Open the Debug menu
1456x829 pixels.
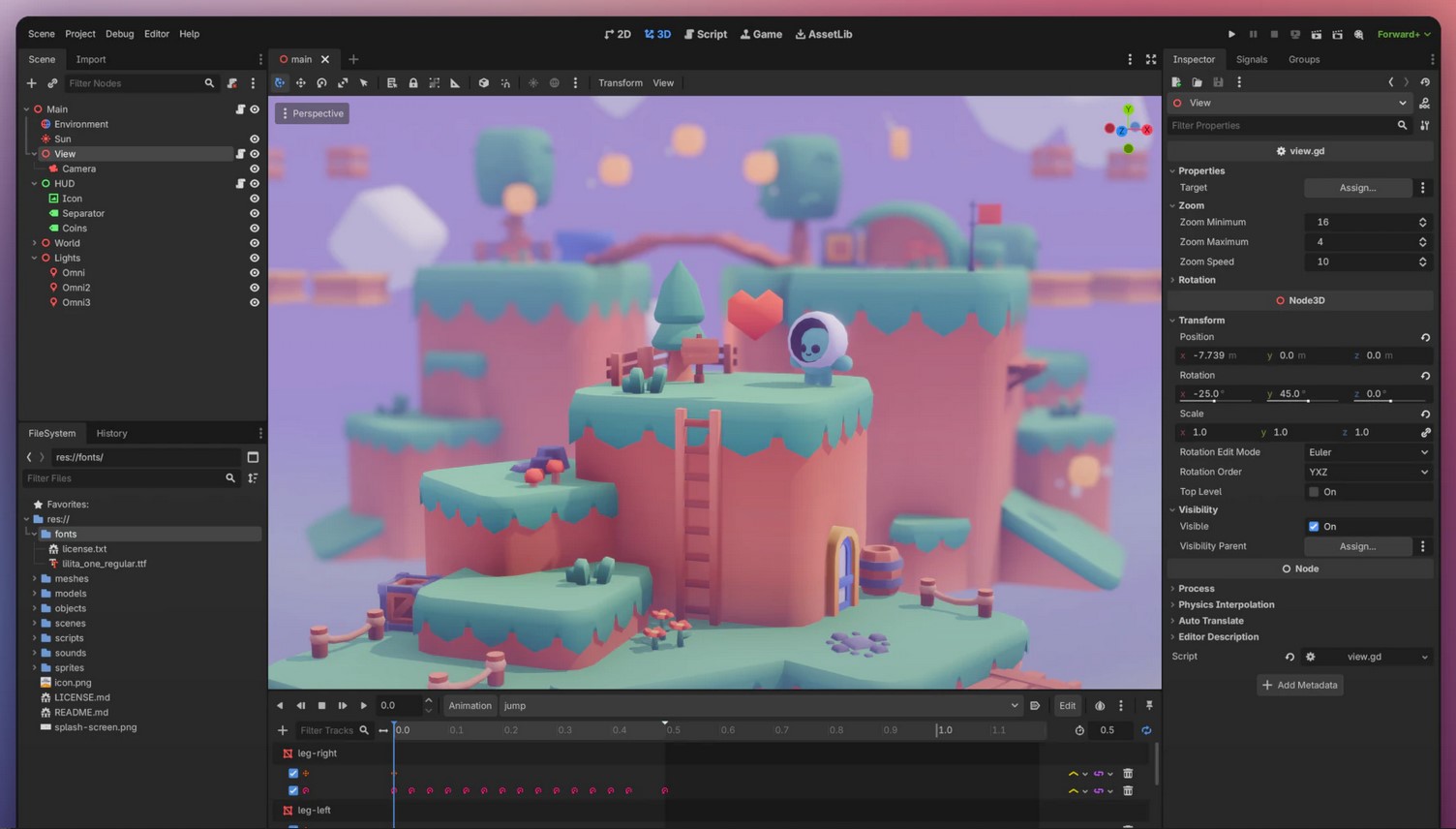coord(119,34)
